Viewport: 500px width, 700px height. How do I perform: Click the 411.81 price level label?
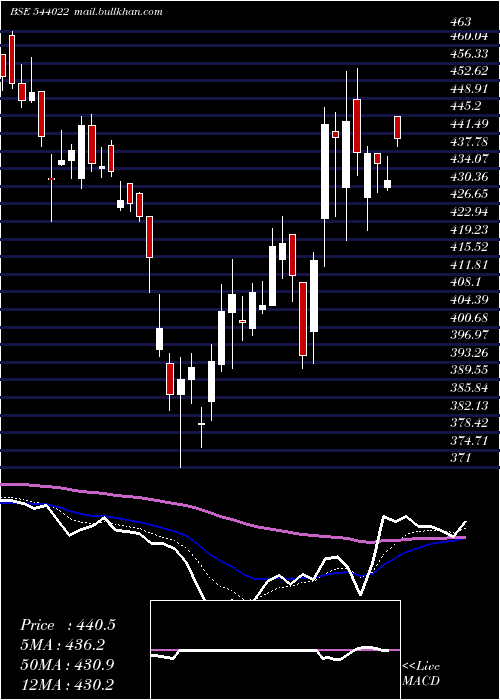point(469,264)
